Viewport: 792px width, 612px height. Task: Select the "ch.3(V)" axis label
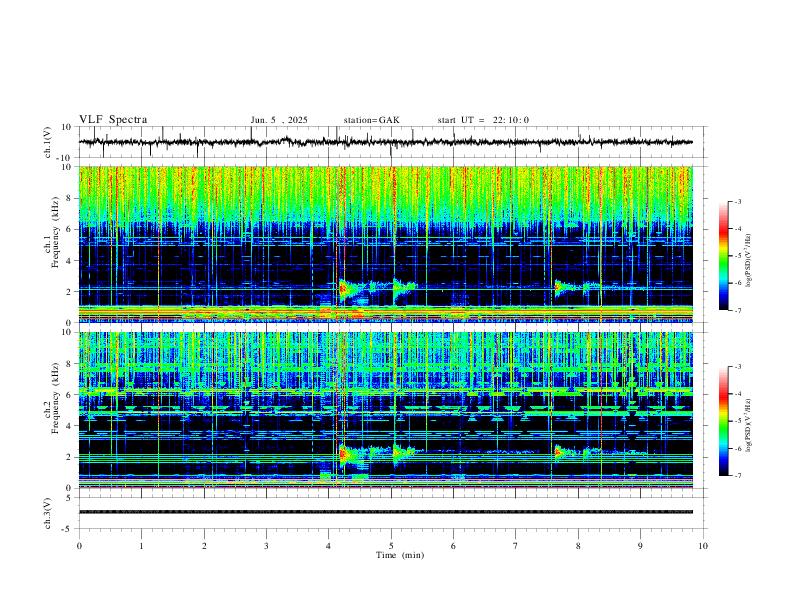[x=48, y=513]
